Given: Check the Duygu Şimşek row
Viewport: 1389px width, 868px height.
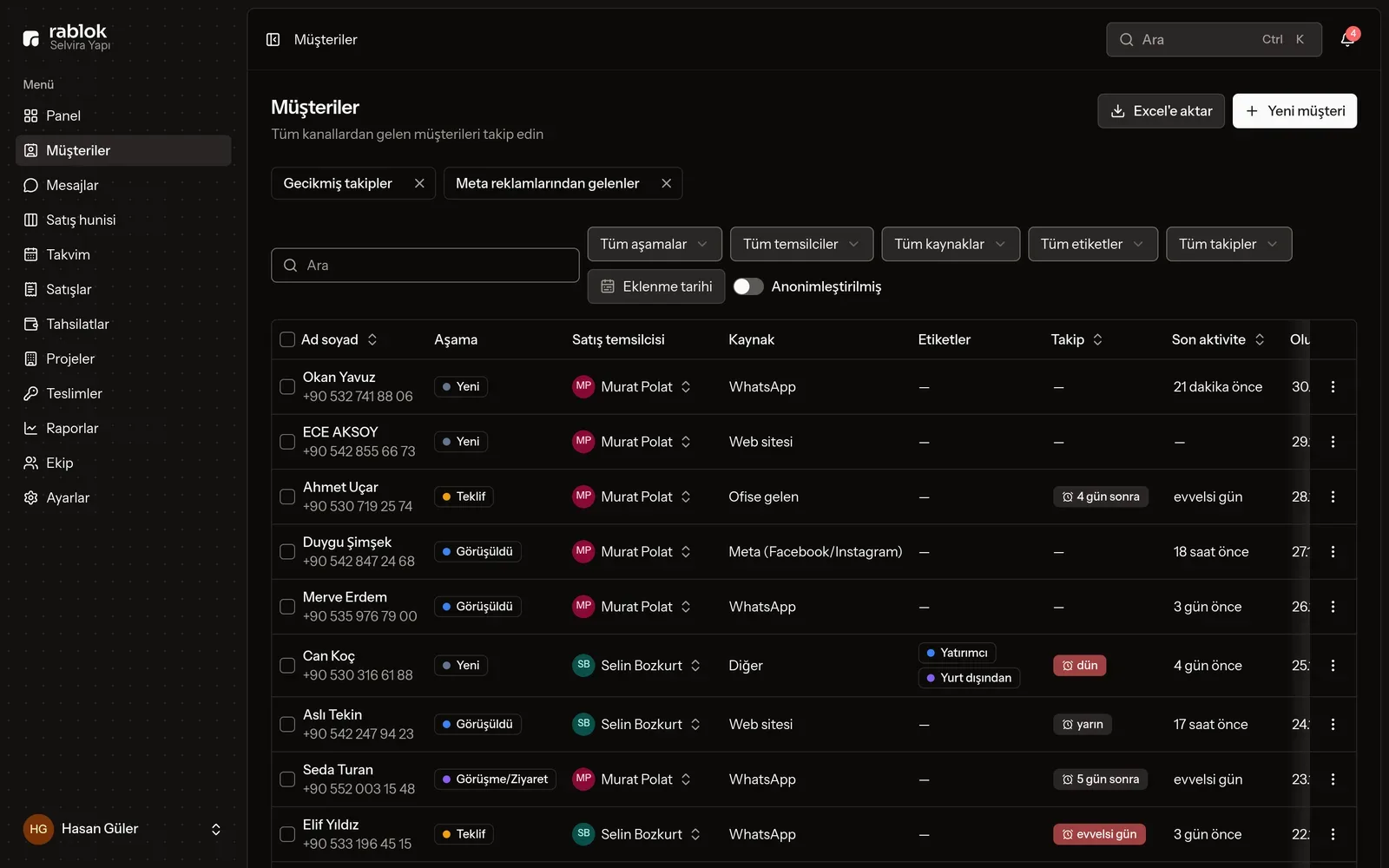Looking at the screenshot, I should tap(287, 552).
